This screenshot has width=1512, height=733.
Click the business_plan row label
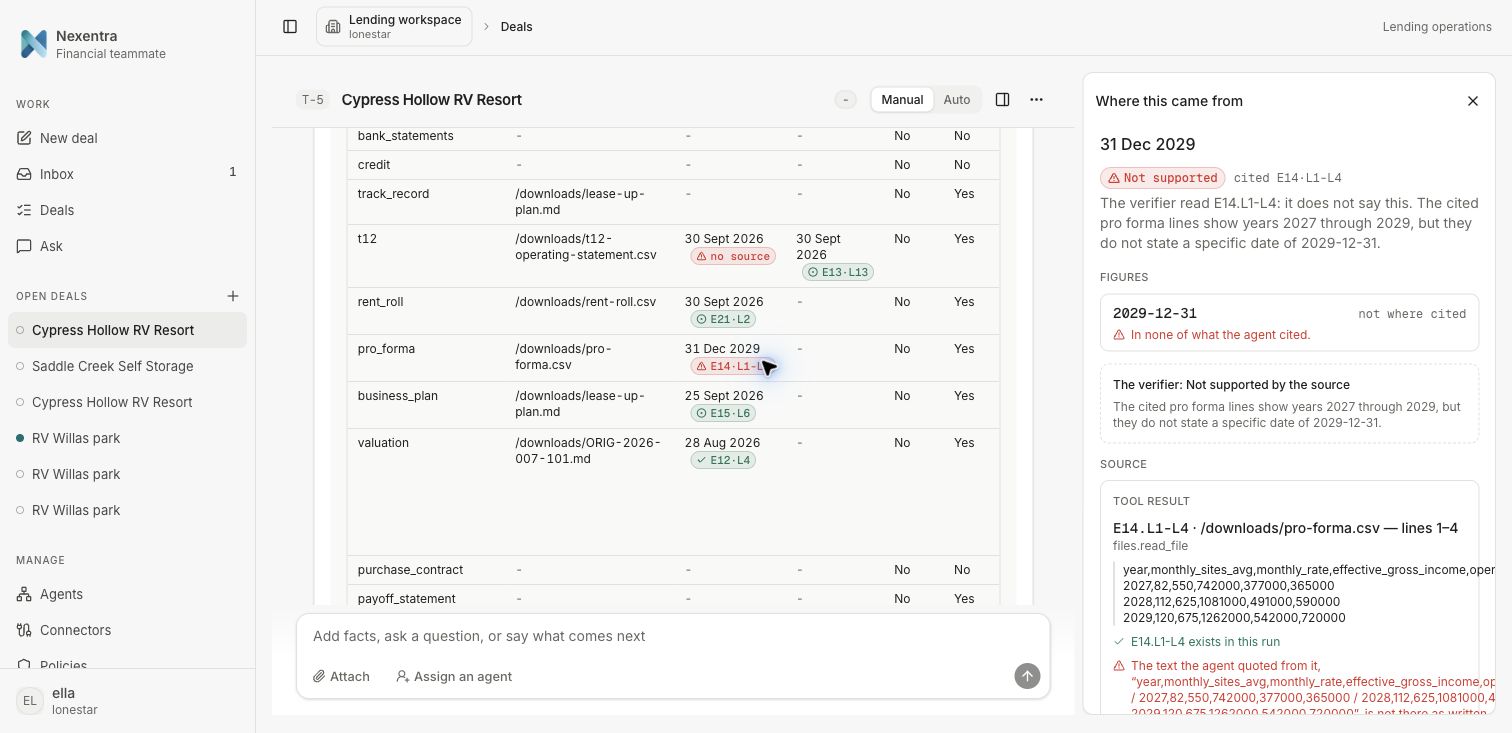(398, 396)
